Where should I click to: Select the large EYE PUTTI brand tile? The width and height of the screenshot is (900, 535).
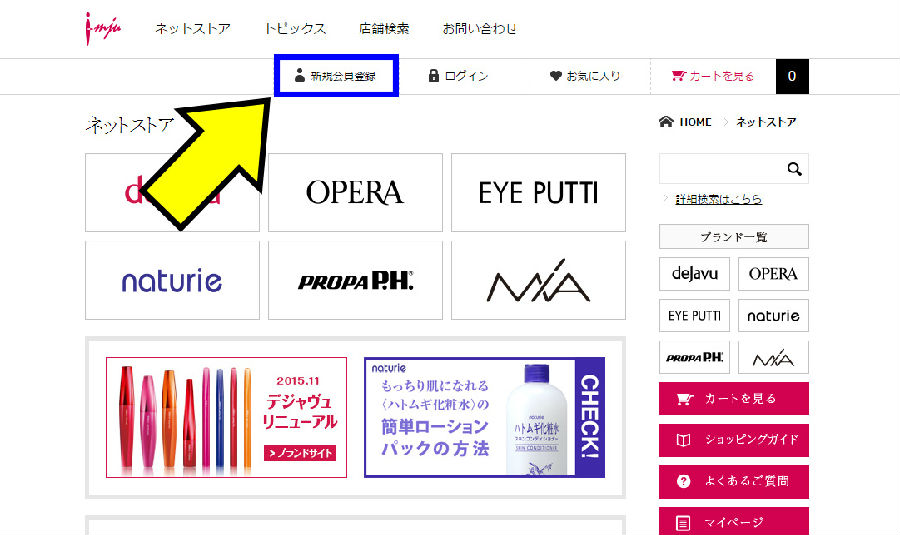click(x=538, y=192)
